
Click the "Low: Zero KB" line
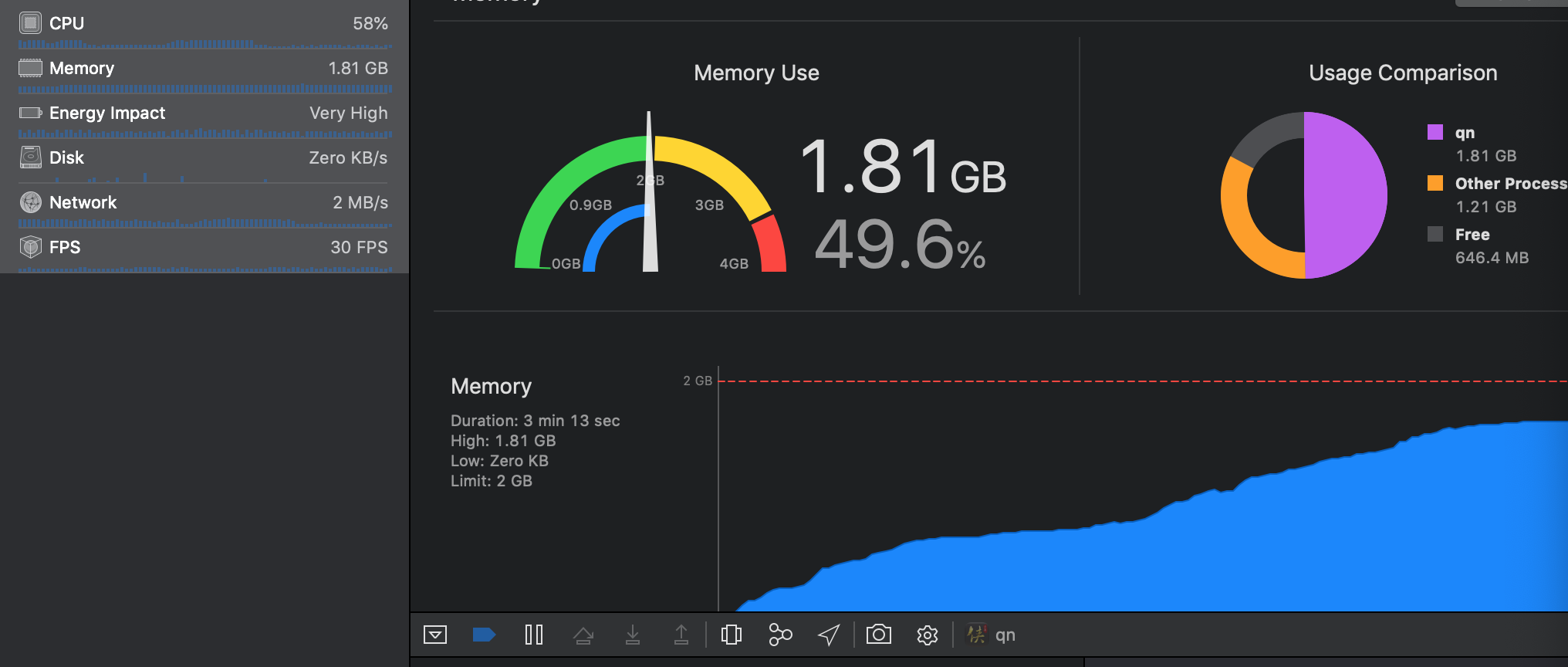(x=499, y=461)
